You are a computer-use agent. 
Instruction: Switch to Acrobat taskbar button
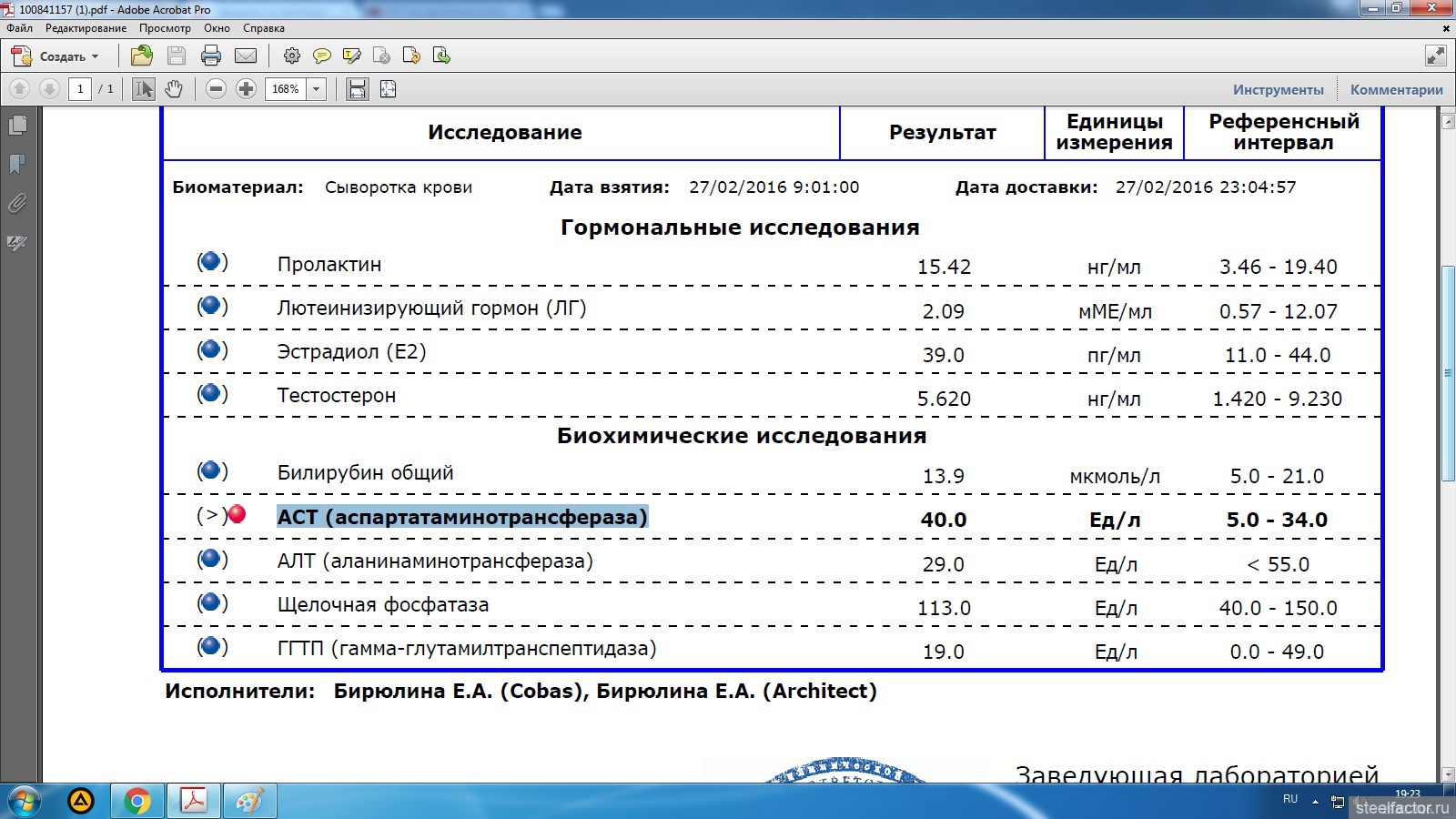click(x=194, y=802)
